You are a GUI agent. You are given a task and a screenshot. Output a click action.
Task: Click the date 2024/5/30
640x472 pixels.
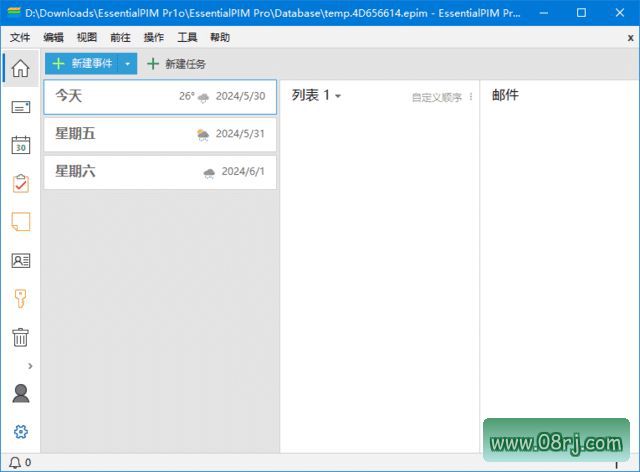[240, 96]
